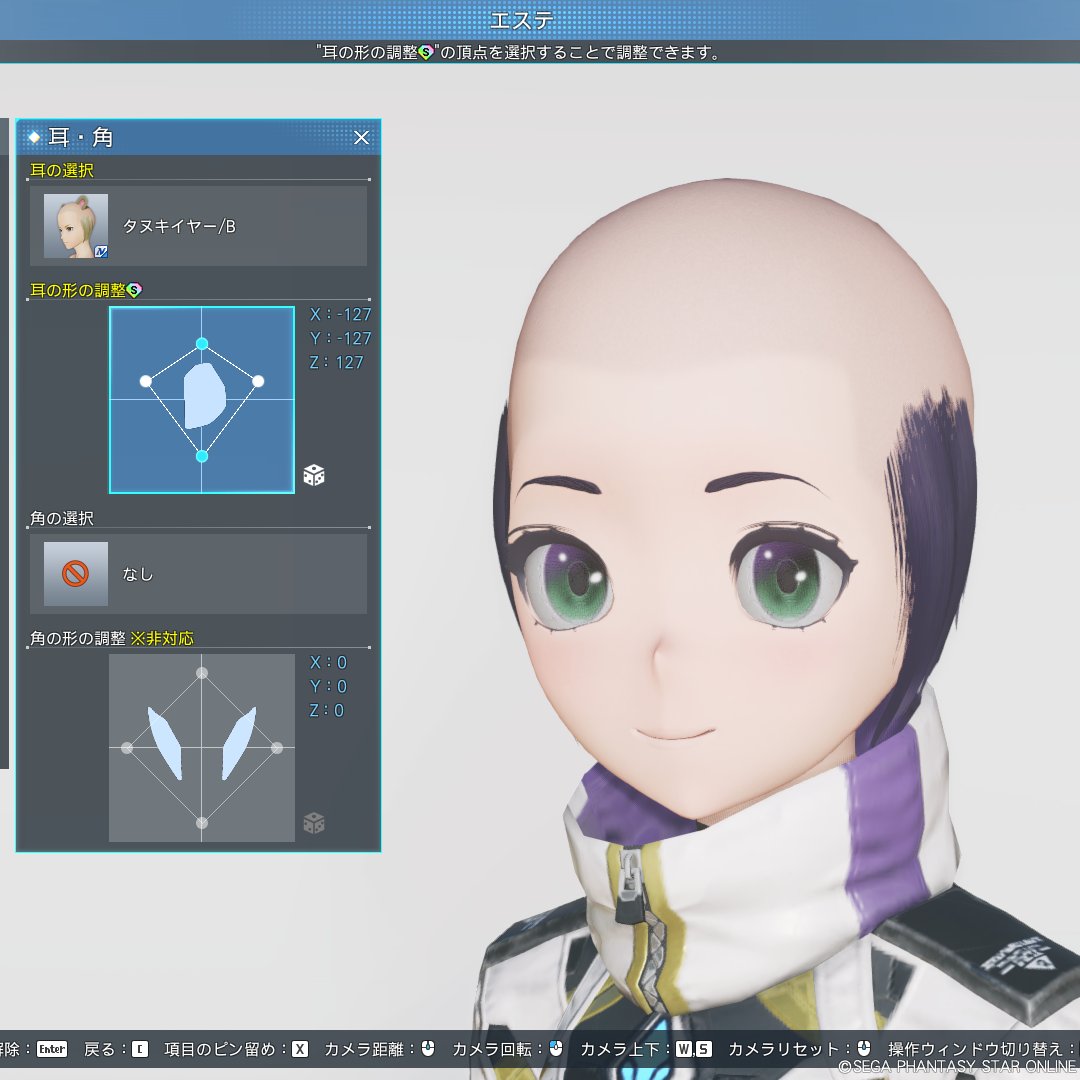Click the エステ title bar text
1080x1080 pixels.
[521, 20]
